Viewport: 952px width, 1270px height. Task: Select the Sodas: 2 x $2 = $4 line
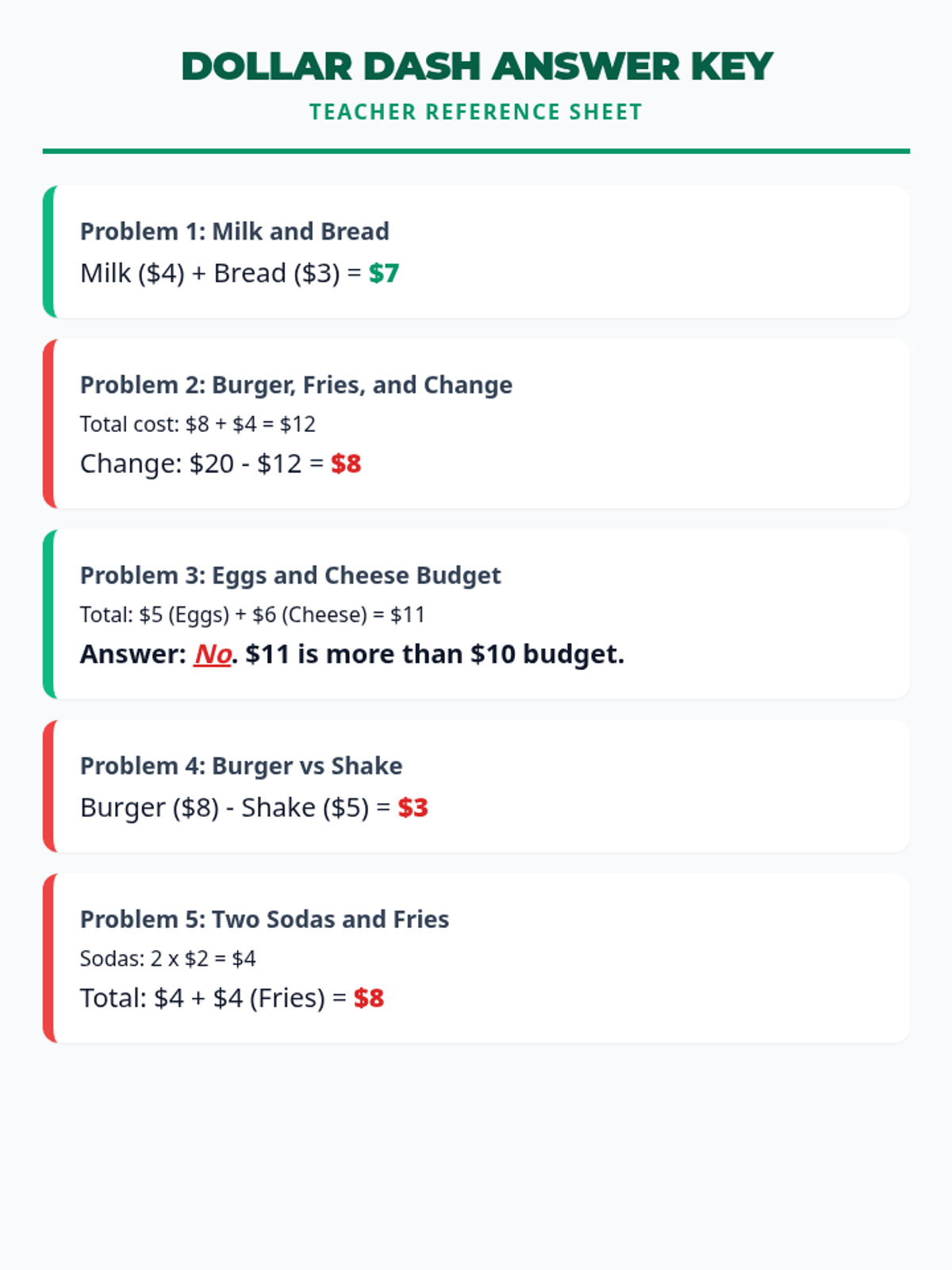click(168, 958)
